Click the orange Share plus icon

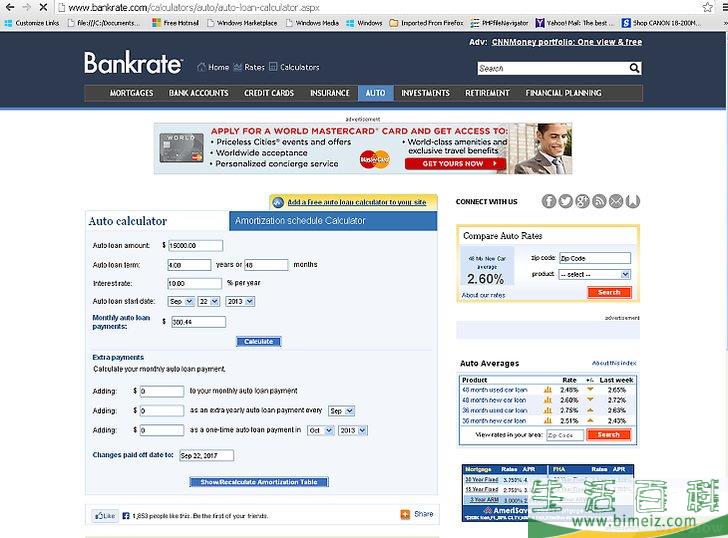coord(405,514)
